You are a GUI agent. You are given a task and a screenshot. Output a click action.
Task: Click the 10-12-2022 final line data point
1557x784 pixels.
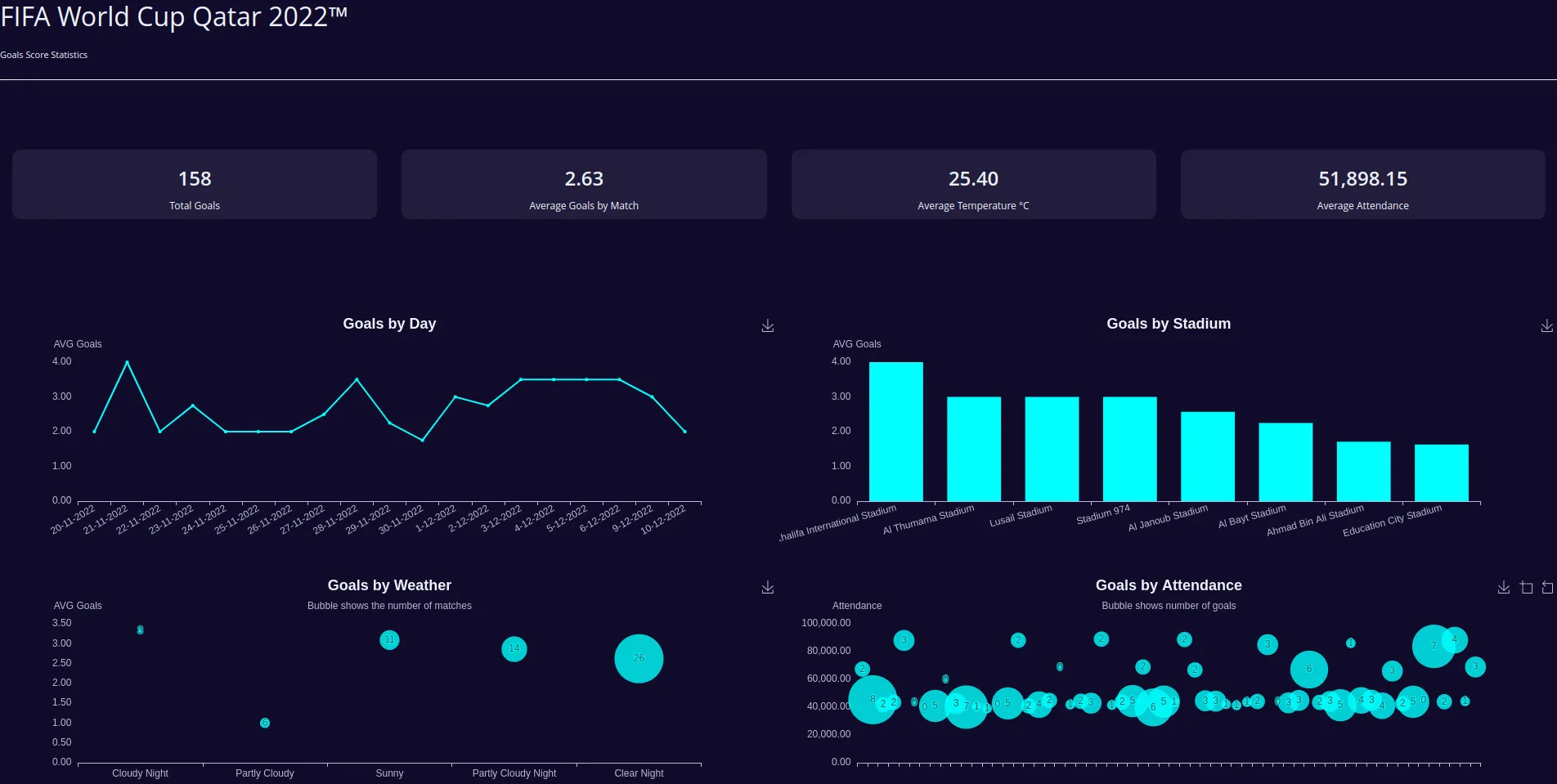684,432
